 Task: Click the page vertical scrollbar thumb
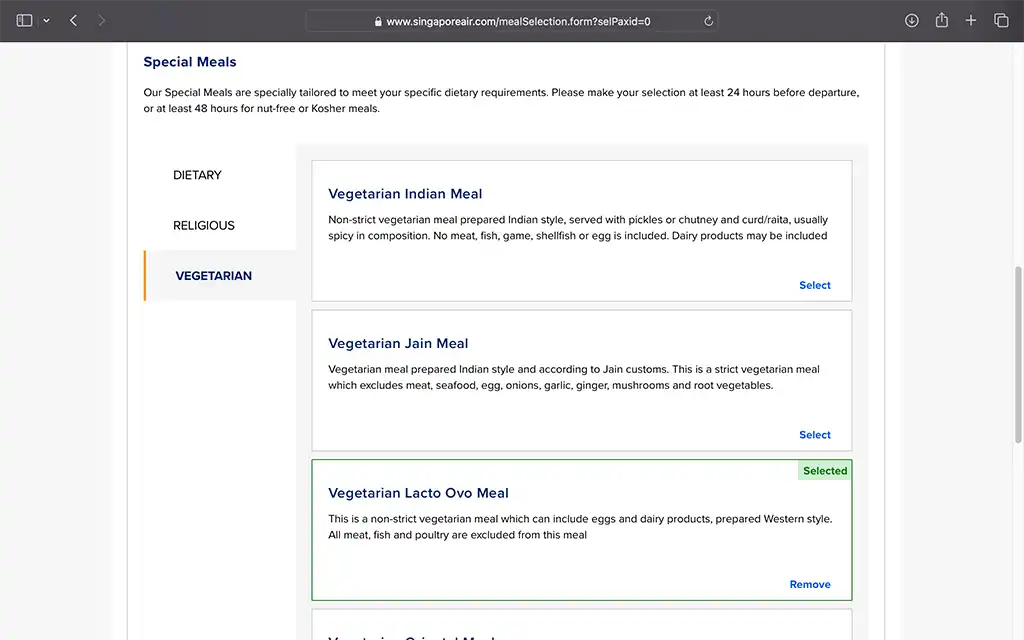(1017, 355)
